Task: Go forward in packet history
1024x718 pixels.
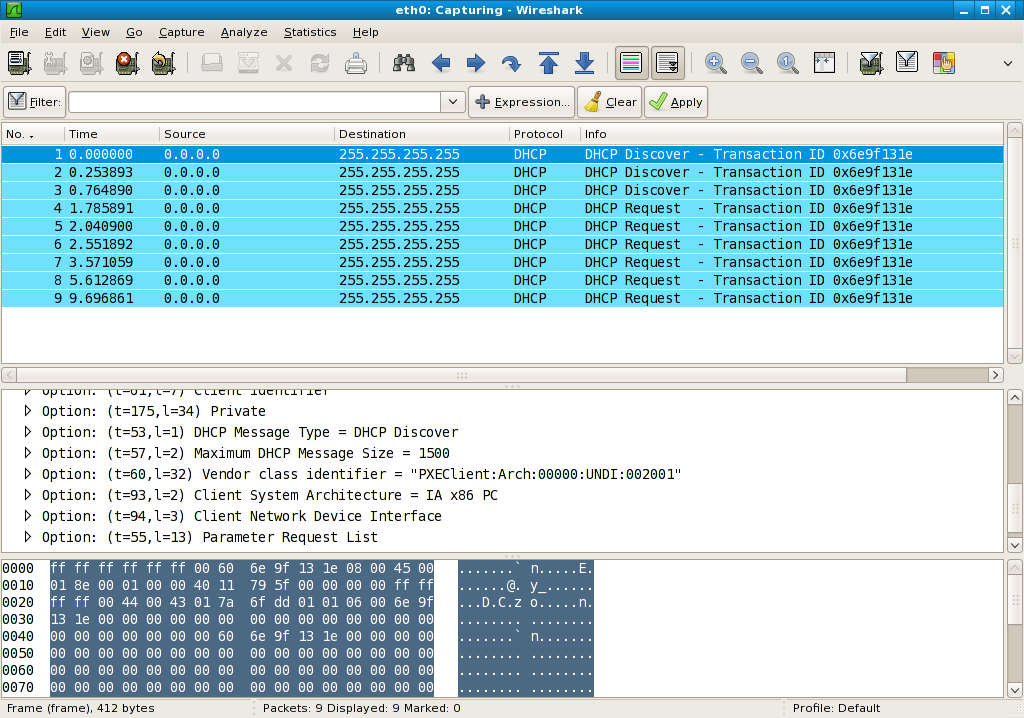Action: point(476,63)
